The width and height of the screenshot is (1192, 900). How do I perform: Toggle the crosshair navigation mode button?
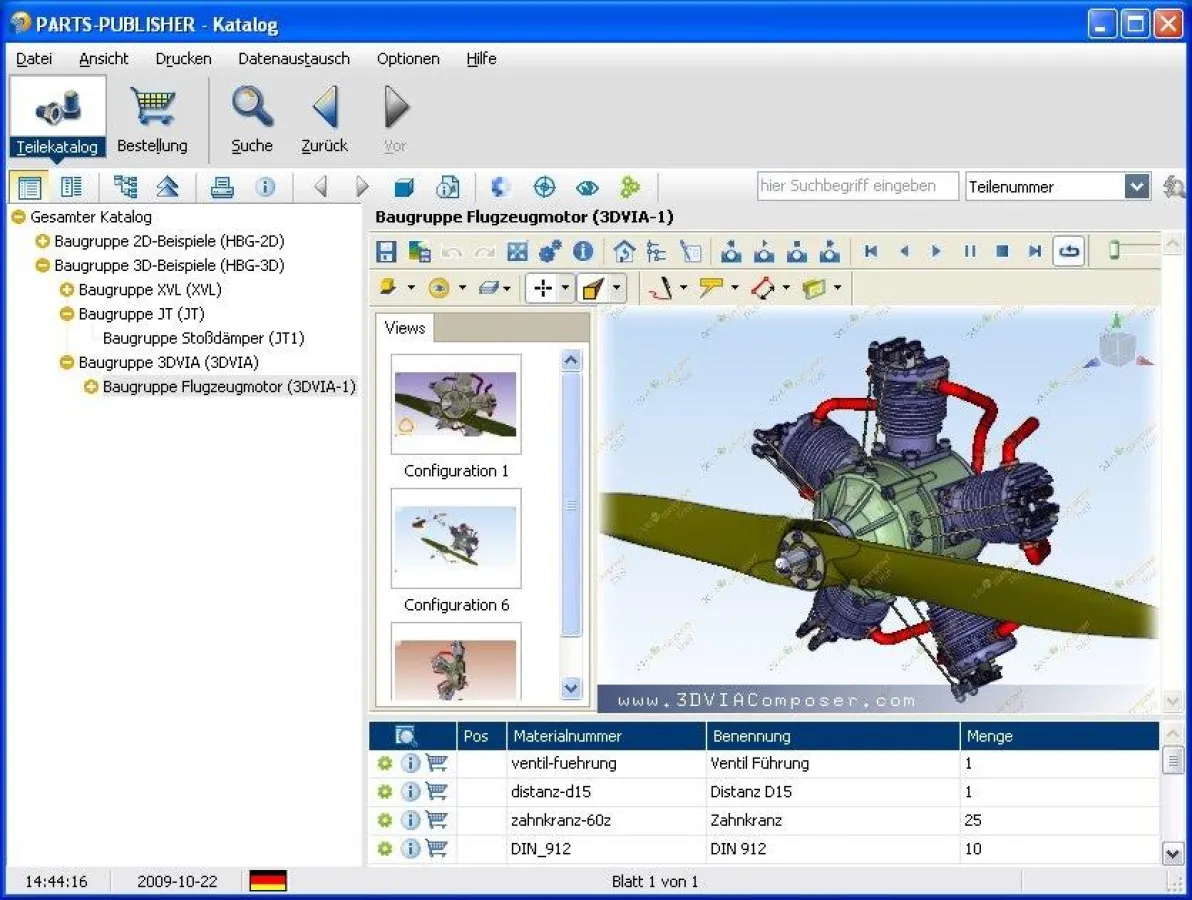(x=541, y=288)
